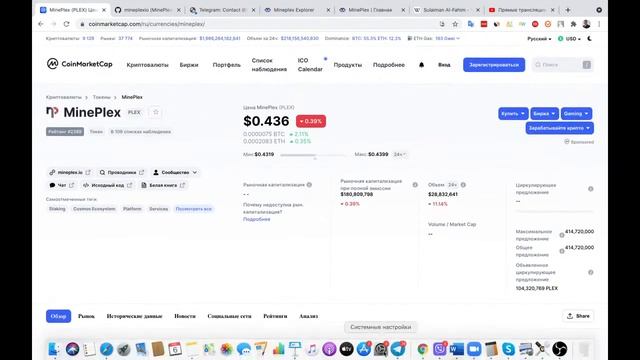Open Microsoft Word in the Dock

tap(457, 349)
